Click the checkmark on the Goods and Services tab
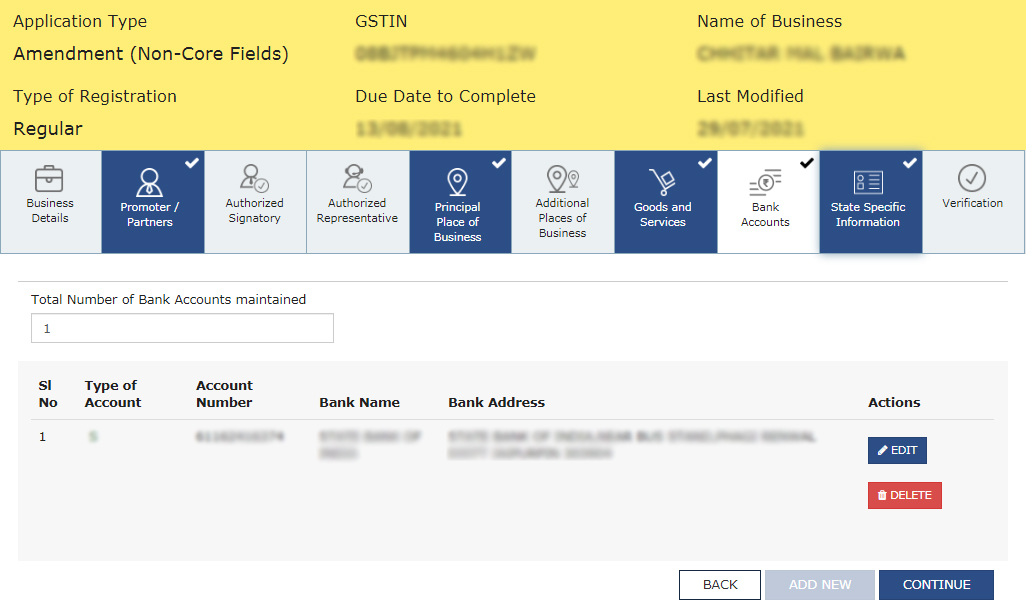This screenshot has height=605, width=1026. (x=704, y=162)
